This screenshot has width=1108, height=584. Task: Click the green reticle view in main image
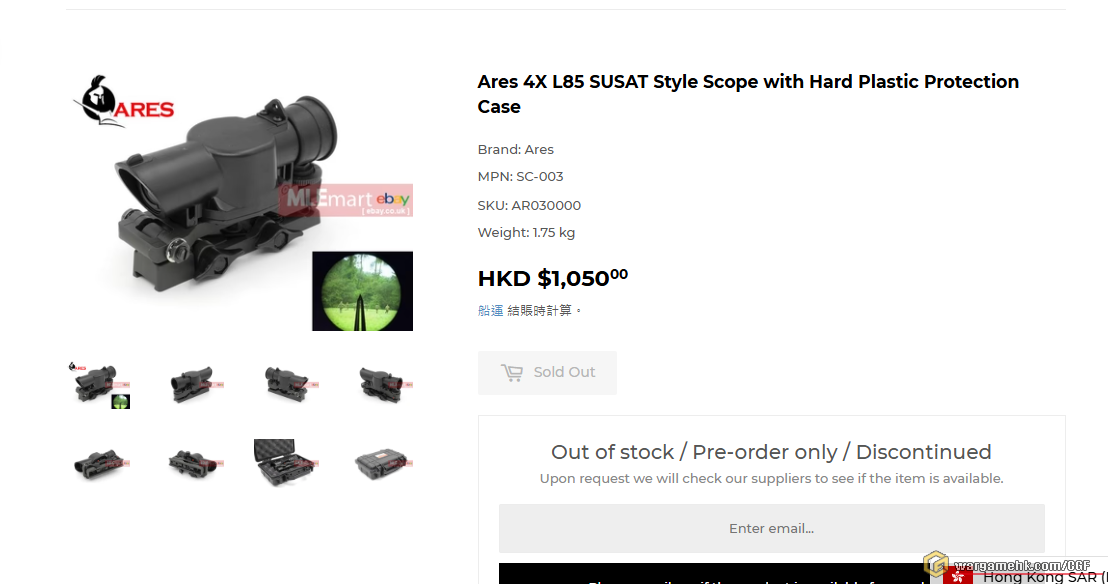362,291
